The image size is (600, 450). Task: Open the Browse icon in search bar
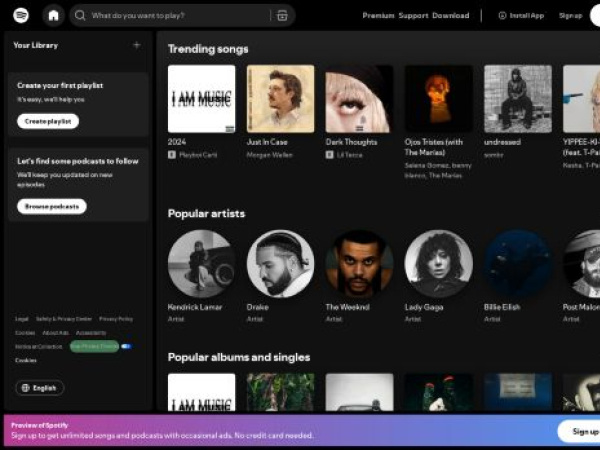click(x=282, y=15)
